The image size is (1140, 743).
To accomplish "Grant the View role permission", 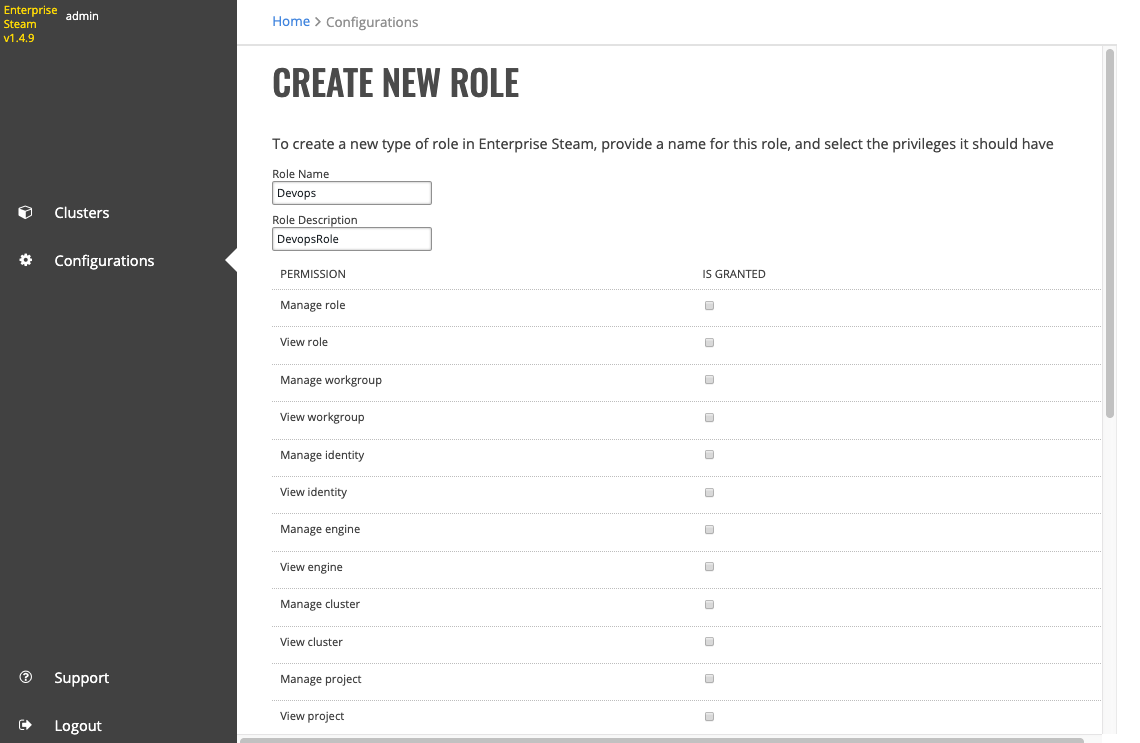I will tap(709, 342).
